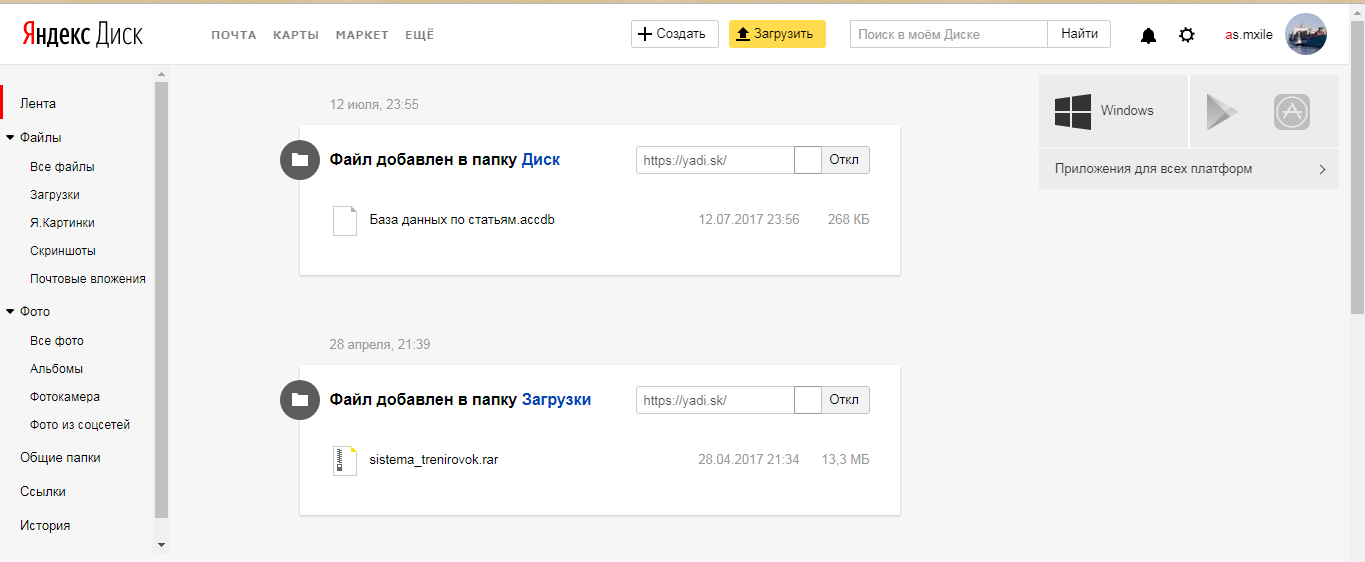1365x562 pixels.
Task: Collapse the Фото section triangle
Action: pyautogui.click(x=10, y=312)
